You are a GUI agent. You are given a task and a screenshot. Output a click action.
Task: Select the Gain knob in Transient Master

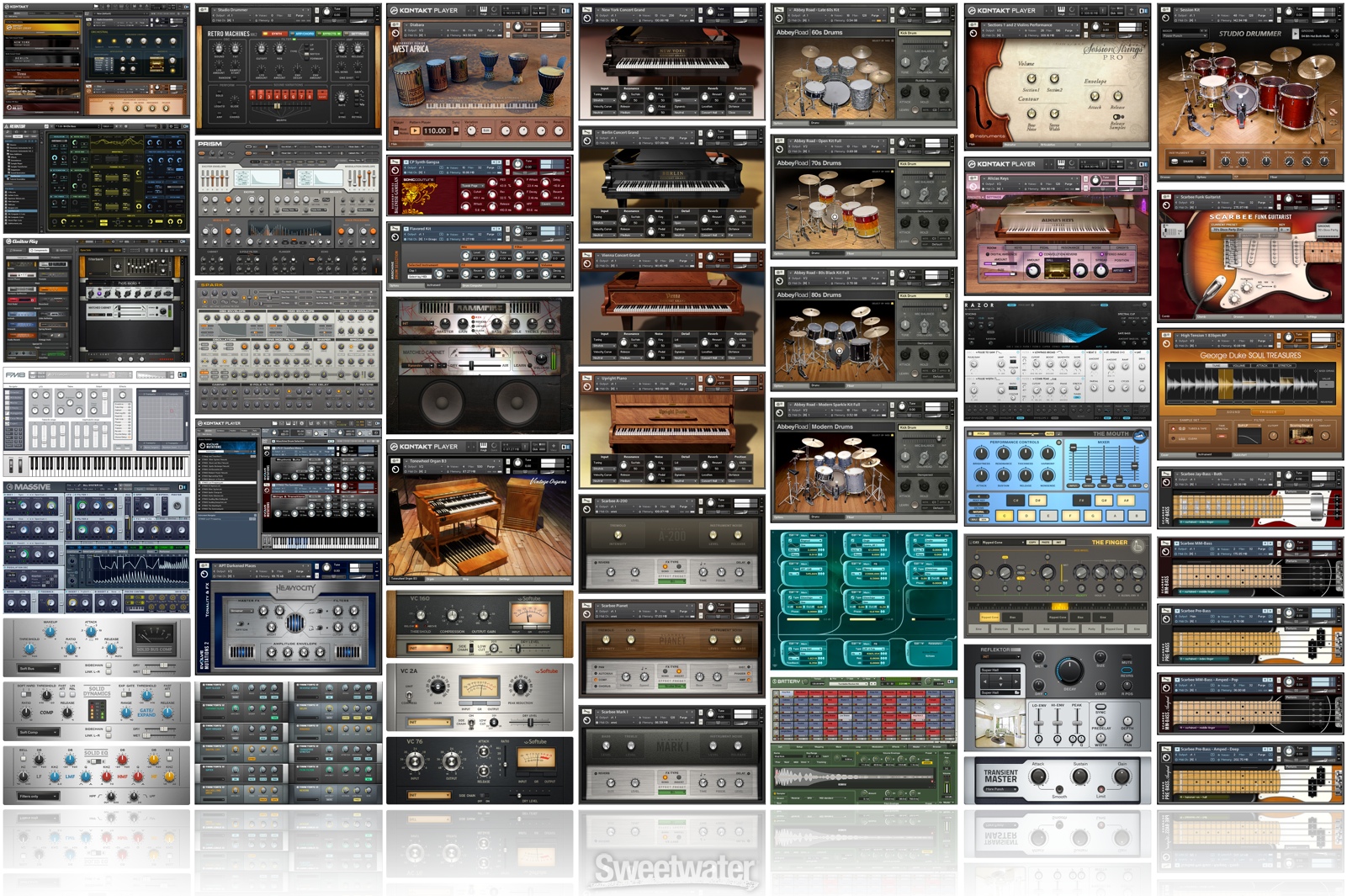pos(1122,776)
